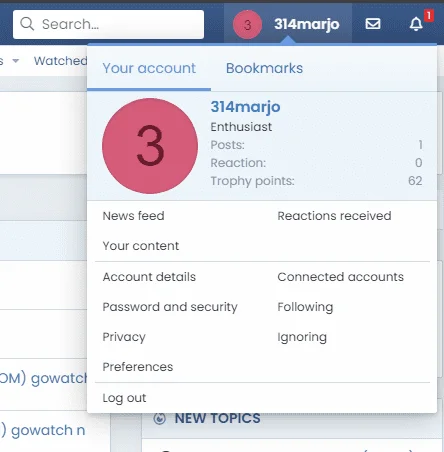Open the NEW TOPICS heading
Viewport: 444px width, 452px height.
coord(217,418)
